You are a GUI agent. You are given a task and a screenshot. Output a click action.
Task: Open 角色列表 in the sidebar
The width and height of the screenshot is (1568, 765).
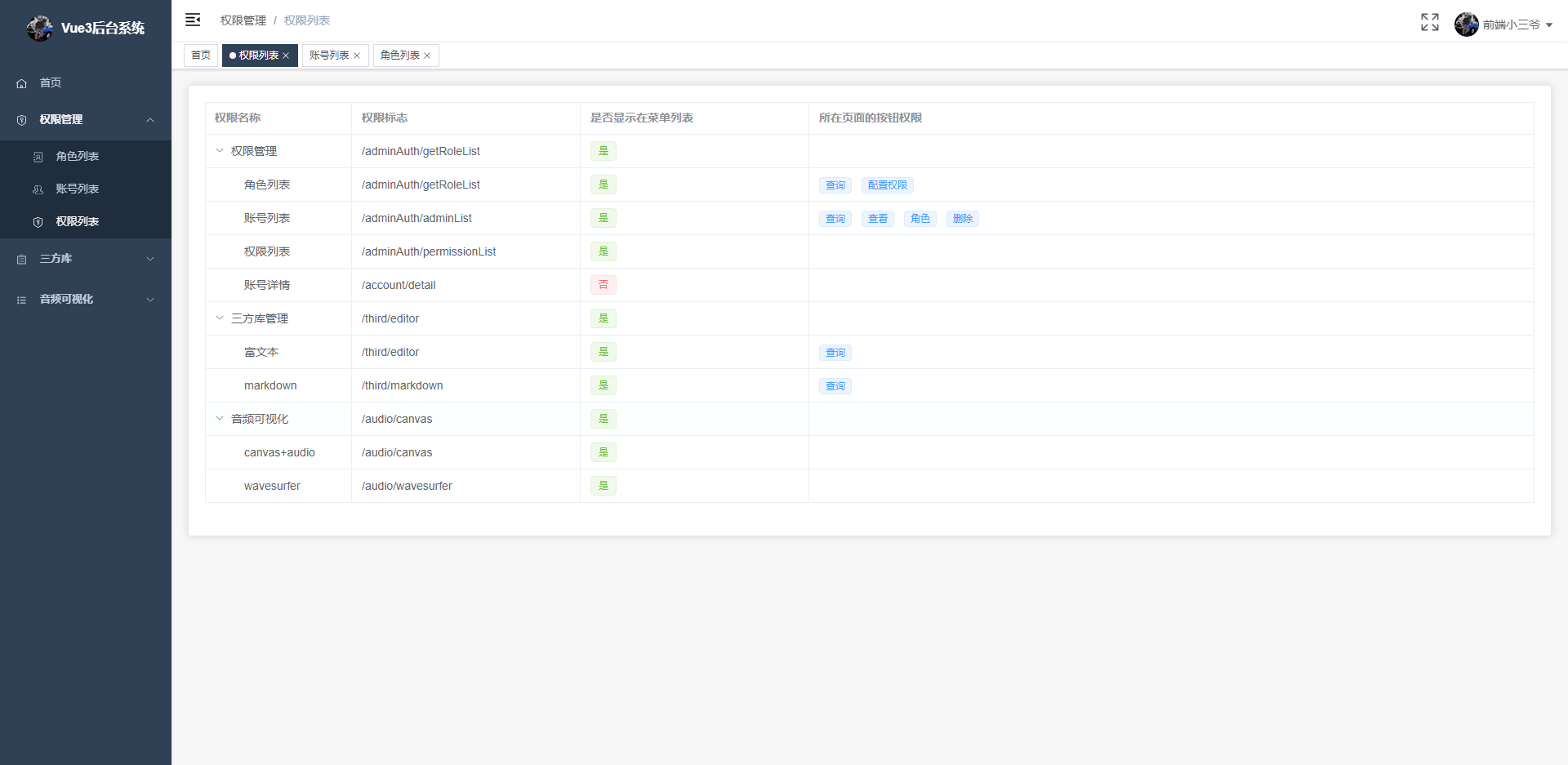tap(86, 156)
